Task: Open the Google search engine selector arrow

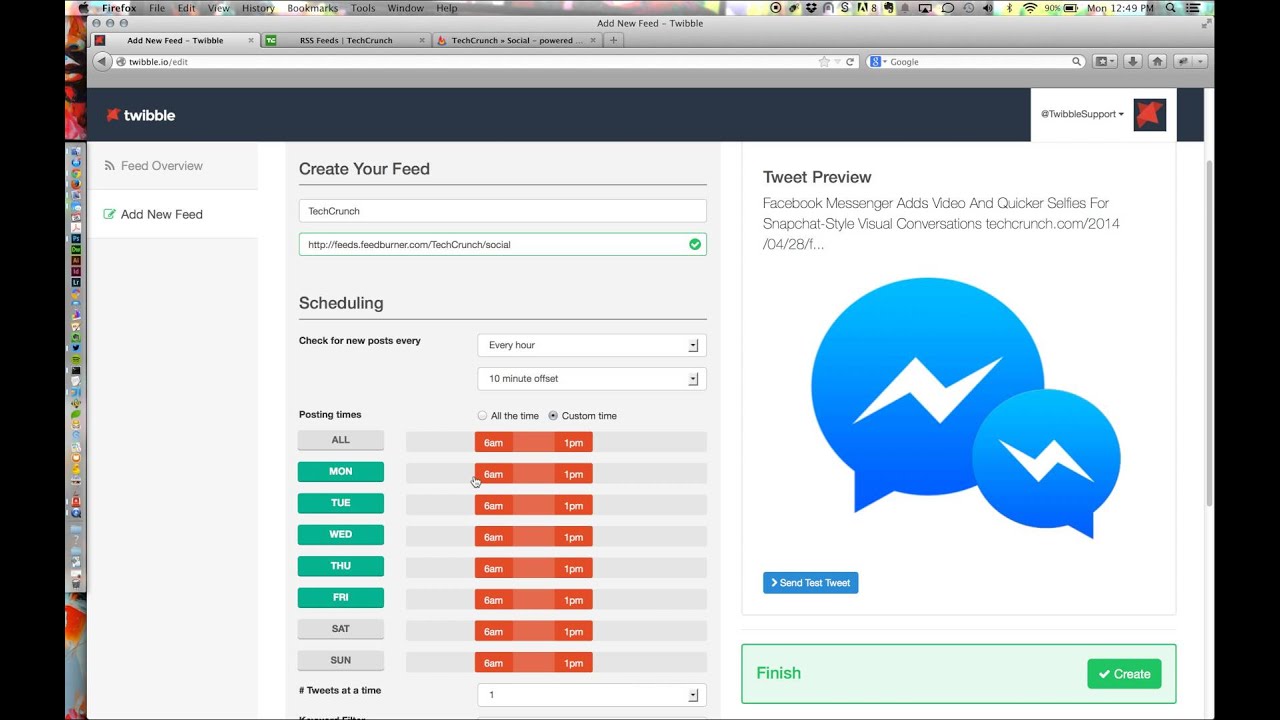Action: 885,62
